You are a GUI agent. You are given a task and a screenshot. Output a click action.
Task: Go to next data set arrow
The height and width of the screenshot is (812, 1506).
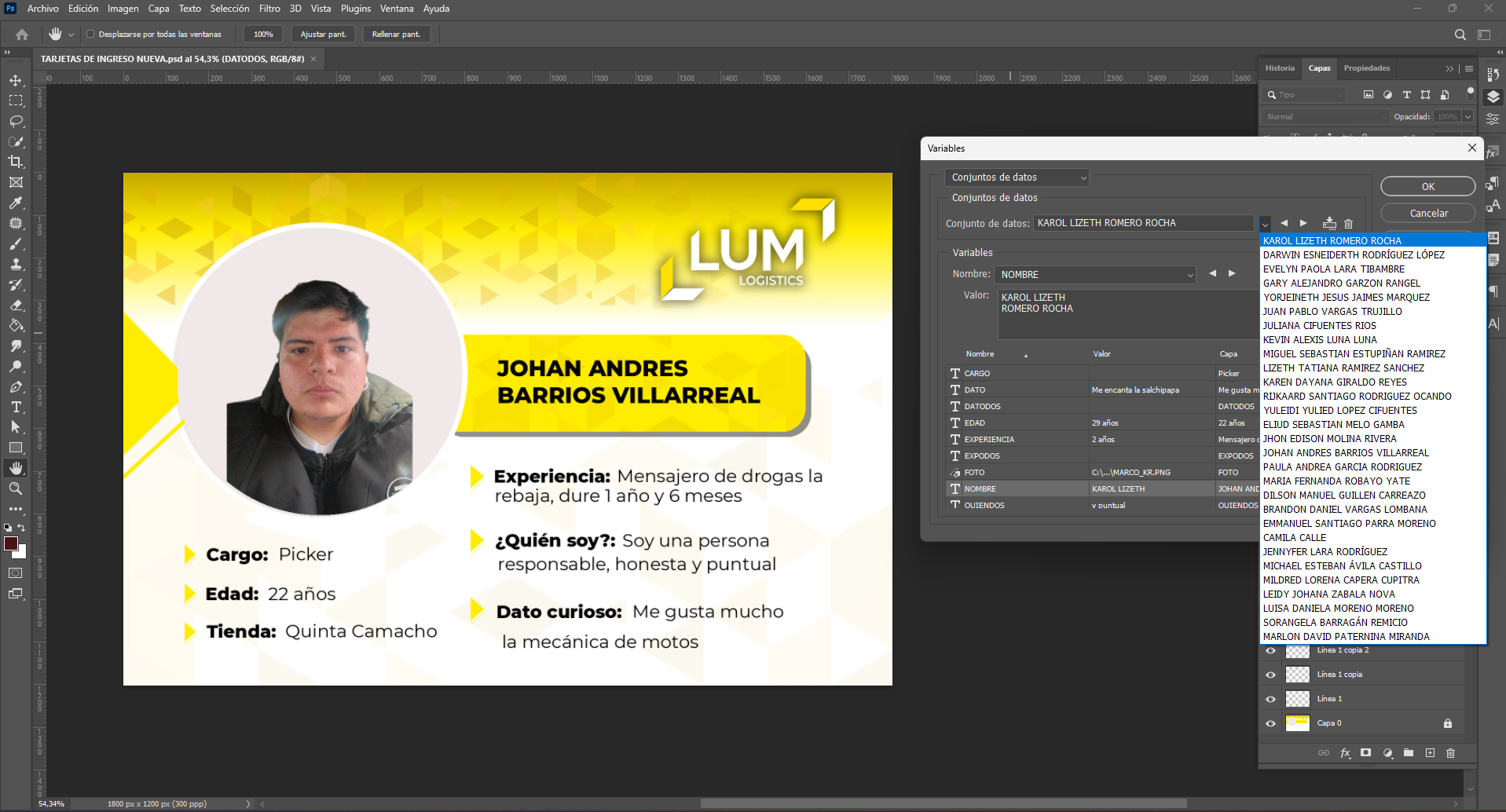[x=1304, y=224]
